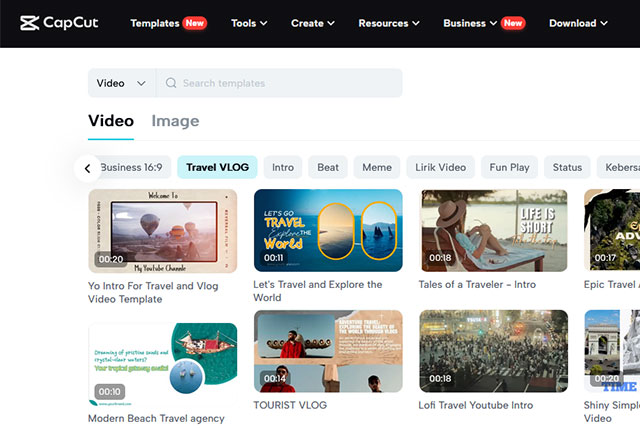Open the hot air balloon Yo Intro thumbnail
Viewport: 640px width, 428px height.
coord(162,231)
